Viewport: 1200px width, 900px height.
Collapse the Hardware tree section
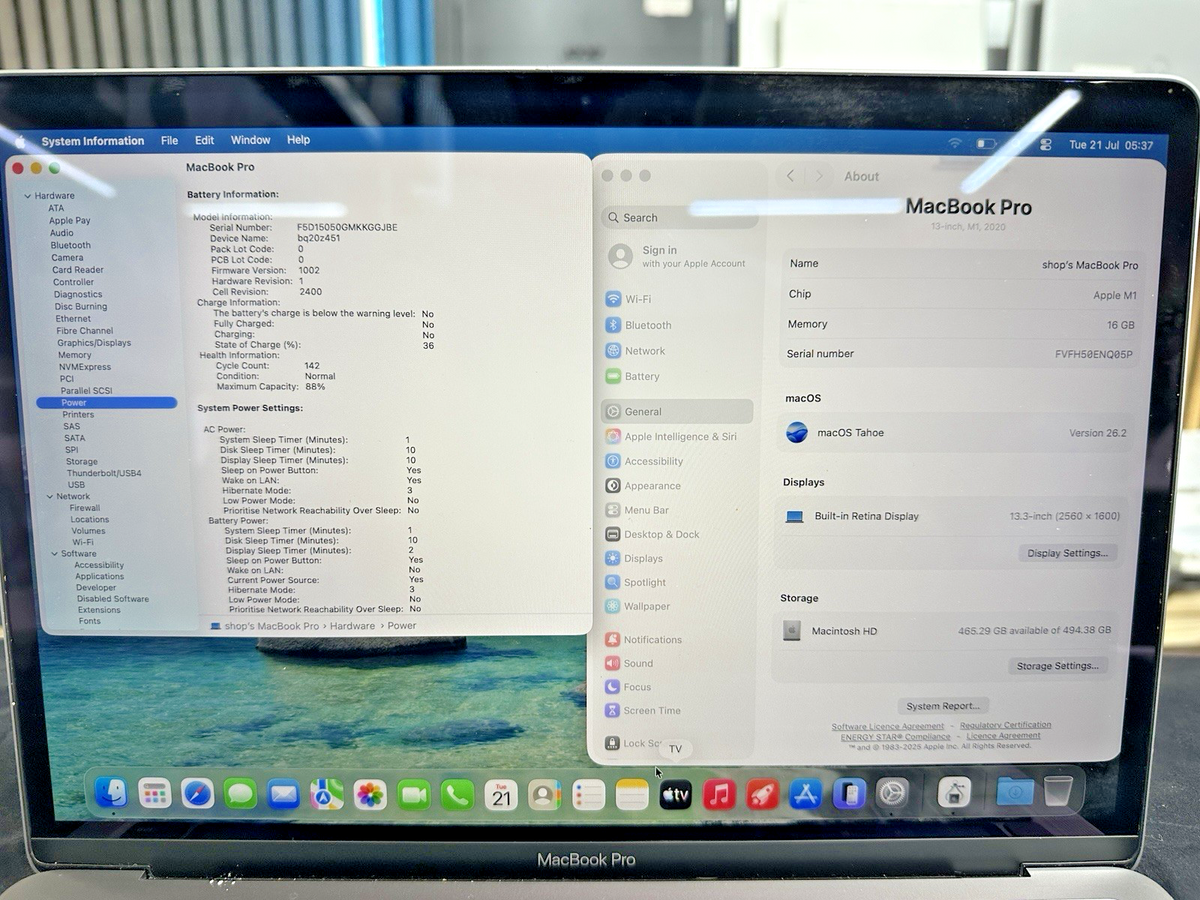click(27, 196)
